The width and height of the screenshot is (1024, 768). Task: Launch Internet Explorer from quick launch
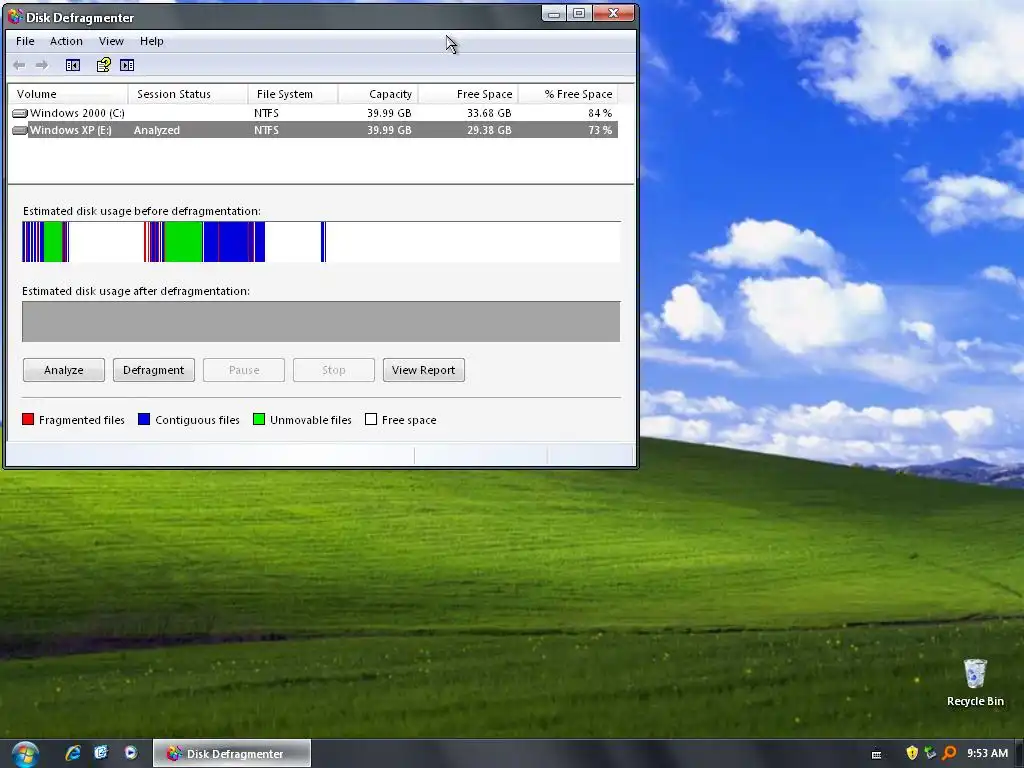73,753
